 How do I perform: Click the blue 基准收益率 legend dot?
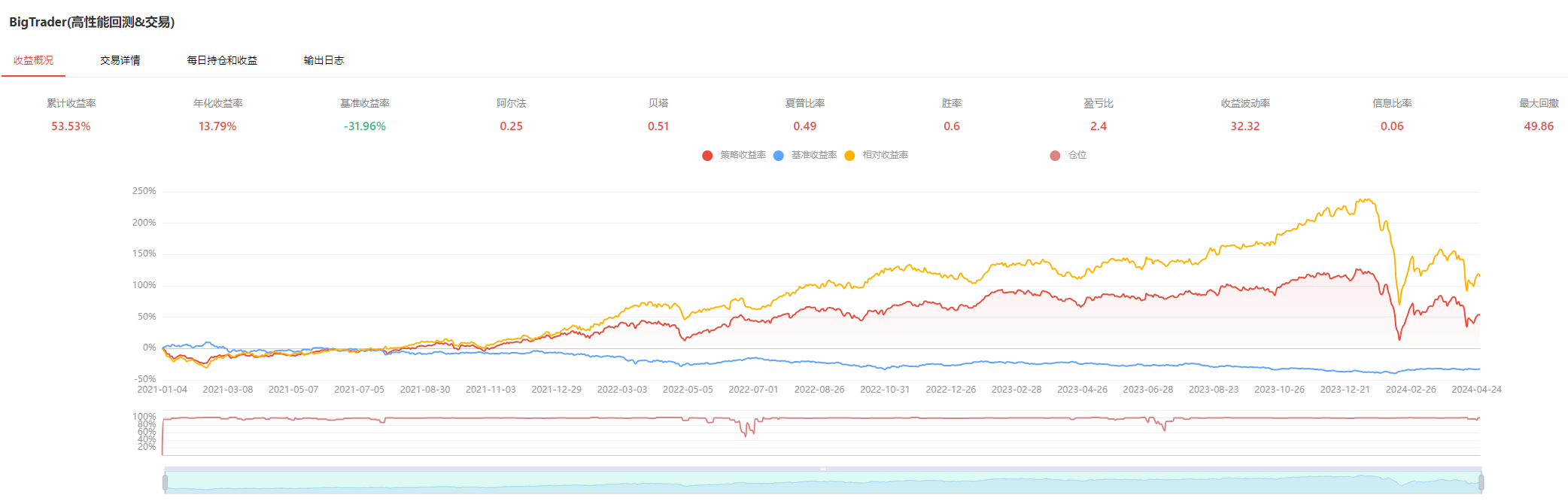coord(778,156)
